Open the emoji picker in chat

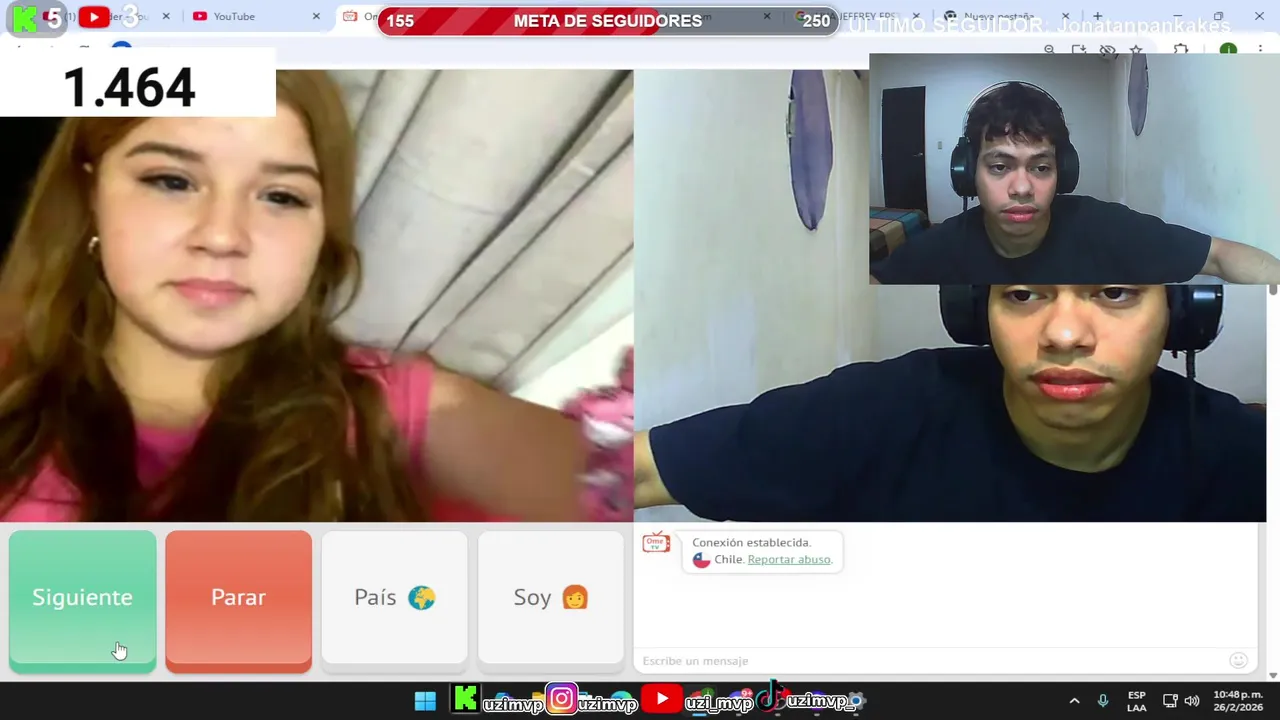pyautogui.click(x=1238, y=660)
